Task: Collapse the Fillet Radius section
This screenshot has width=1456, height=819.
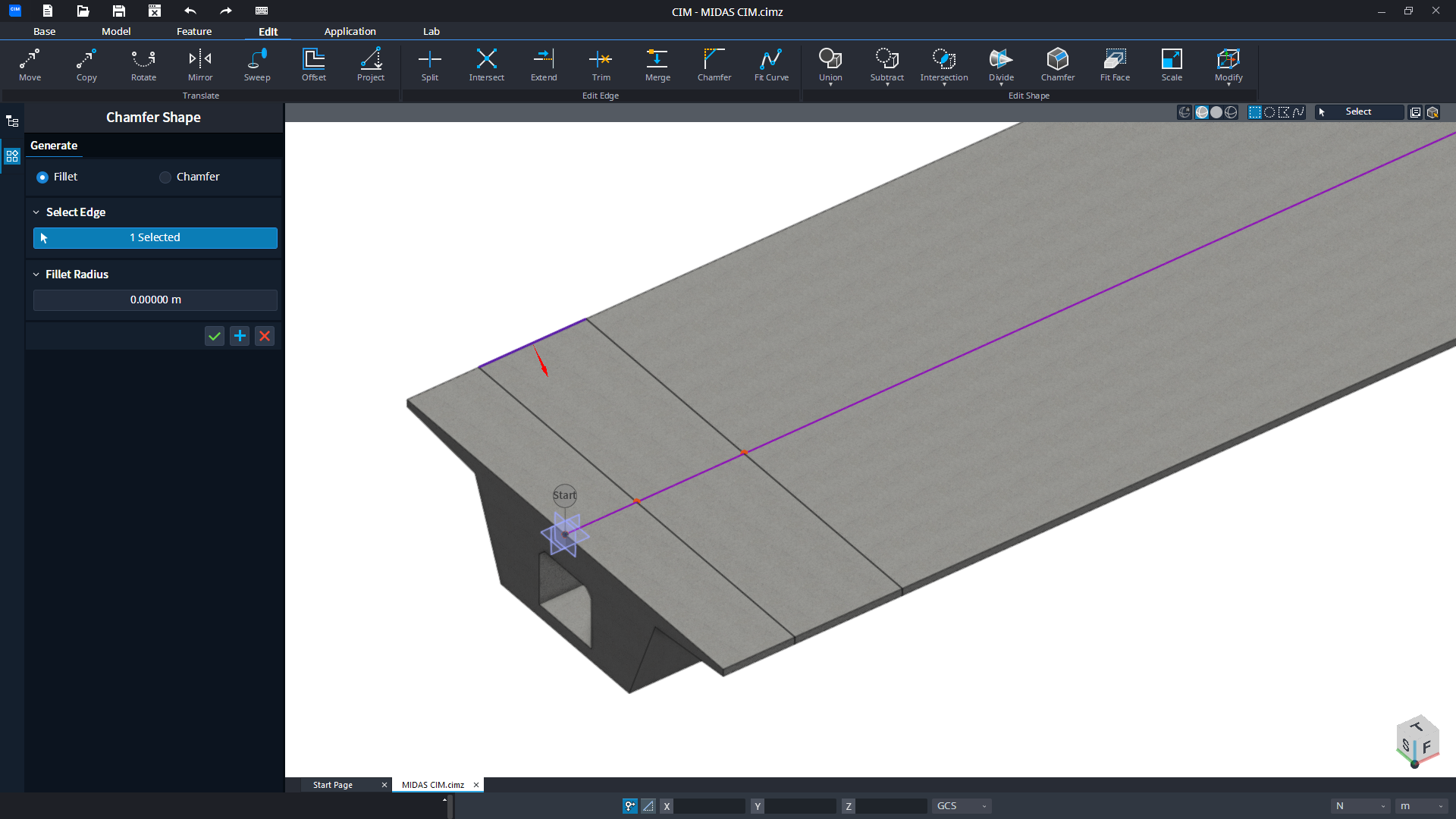Action: point(36,275)
